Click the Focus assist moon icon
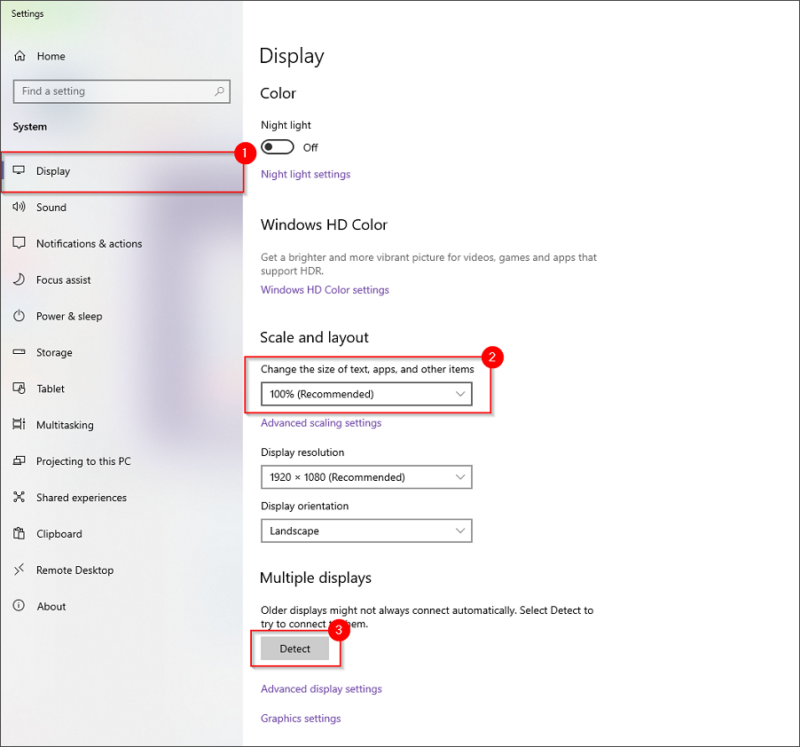 point(19,279)
